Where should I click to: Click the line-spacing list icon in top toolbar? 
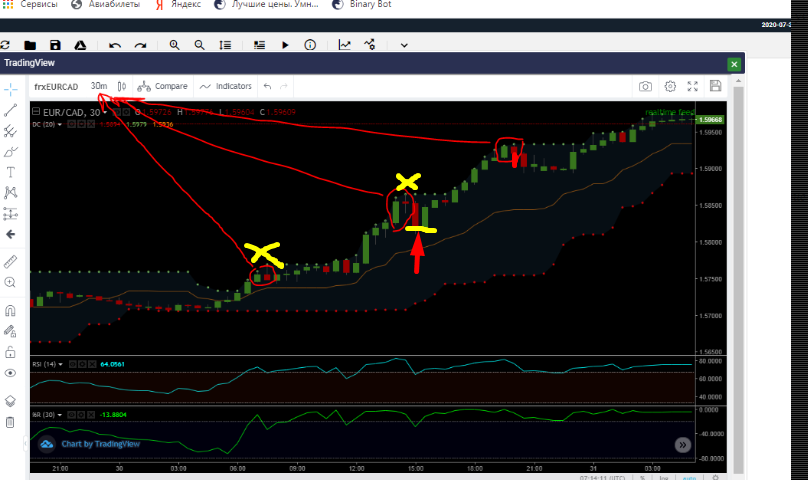(x=225, y=45)
